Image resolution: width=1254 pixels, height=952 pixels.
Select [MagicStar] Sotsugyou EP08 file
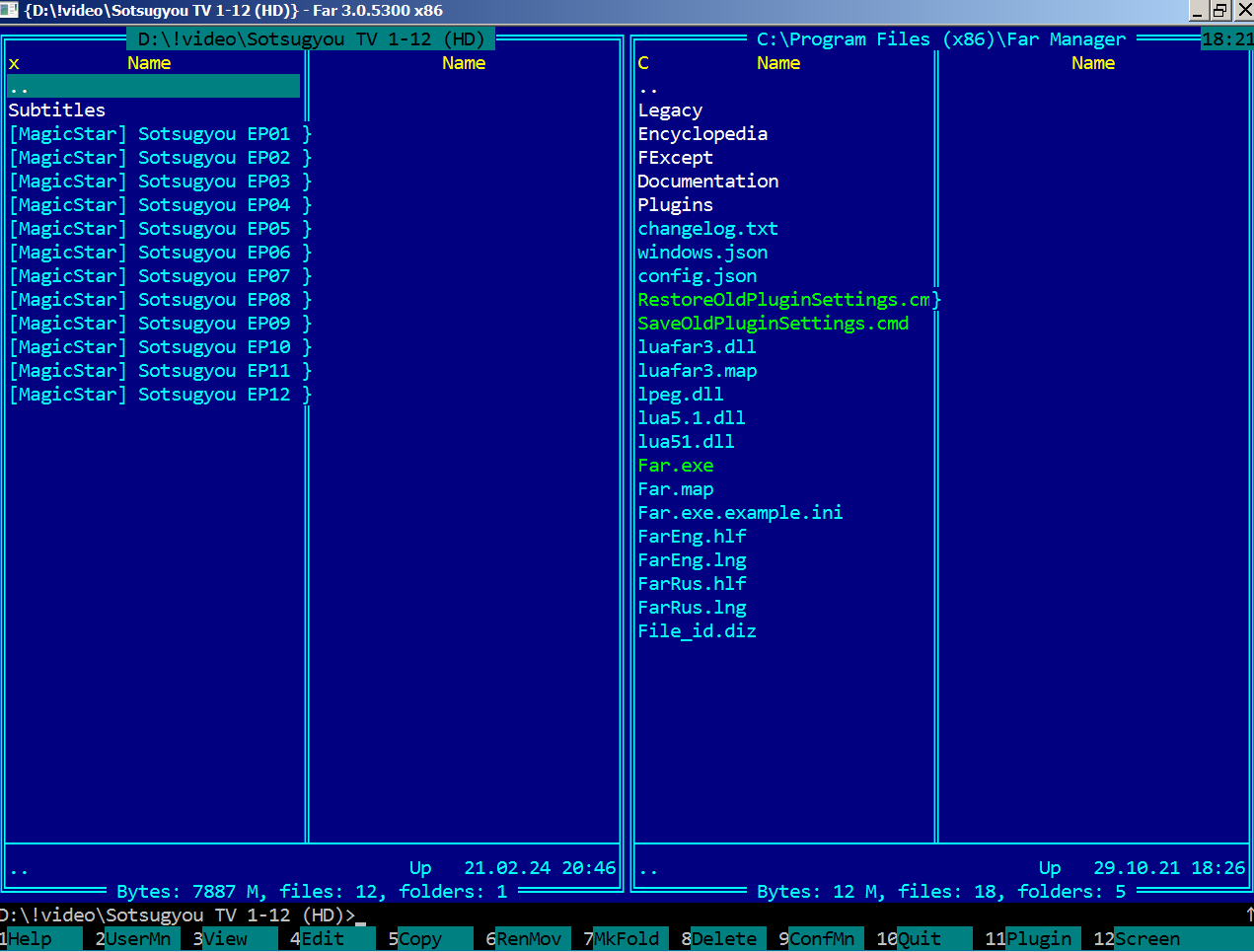pos(154,300)
